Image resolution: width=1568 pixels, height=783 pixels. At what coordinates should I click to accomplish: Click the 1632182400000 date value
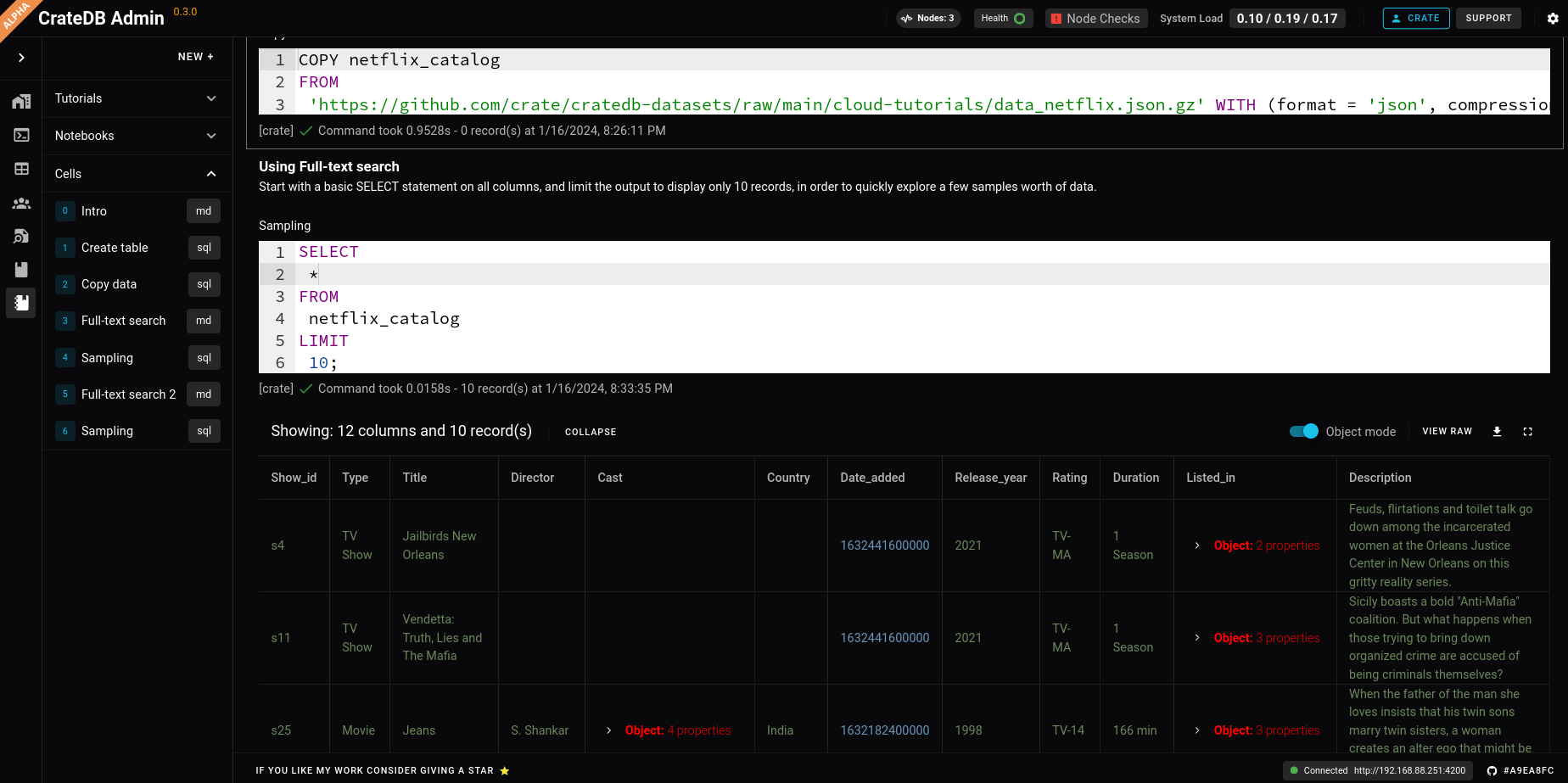(885, 730)
